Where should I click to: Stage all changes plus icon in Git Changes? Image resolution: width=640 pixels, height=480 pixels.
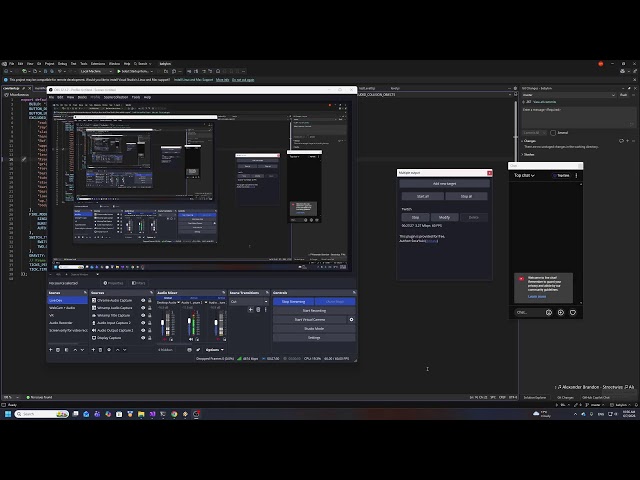(x=628, y=141)
